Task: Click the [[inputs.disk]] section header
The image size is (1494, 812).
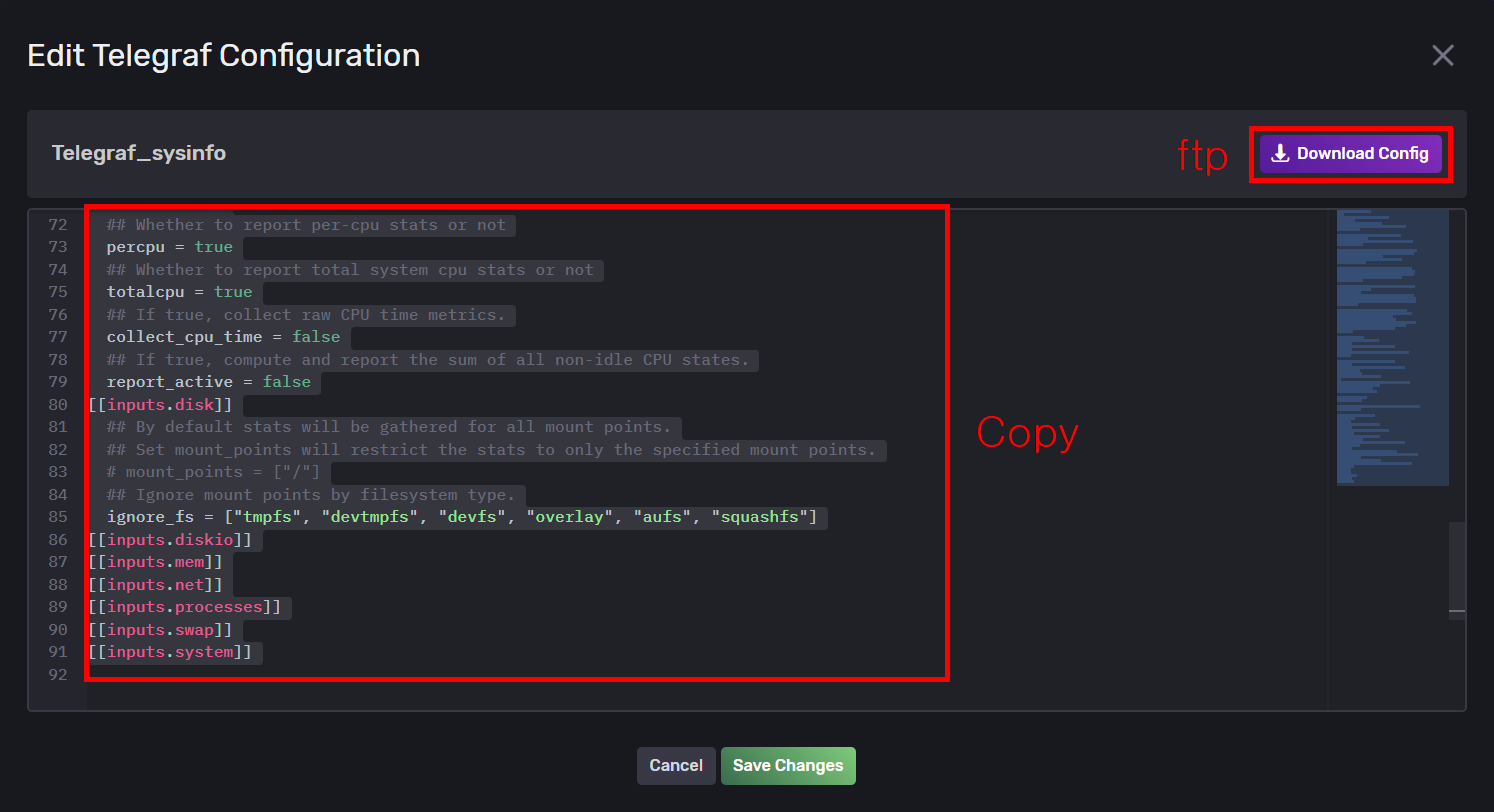Action: click(160, 405)
